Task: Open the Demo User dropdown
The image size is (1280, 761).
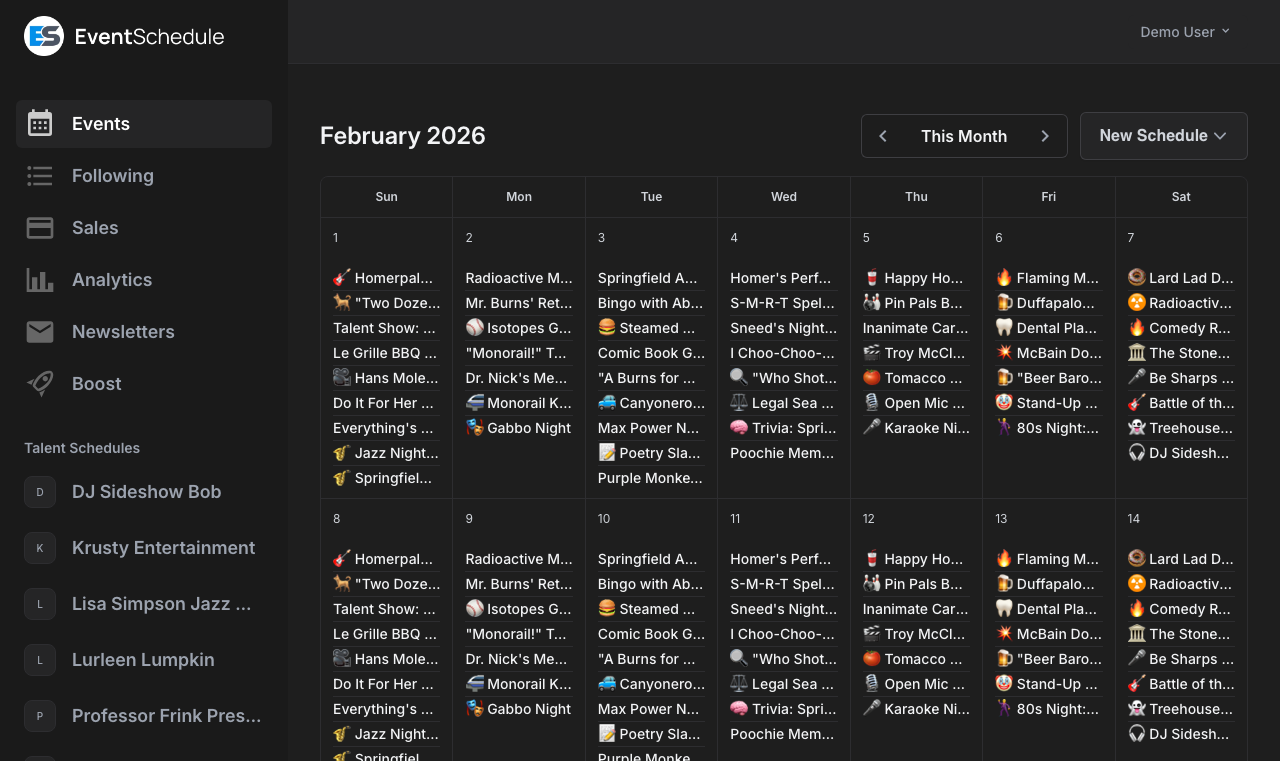Action: pos(1184,31)
